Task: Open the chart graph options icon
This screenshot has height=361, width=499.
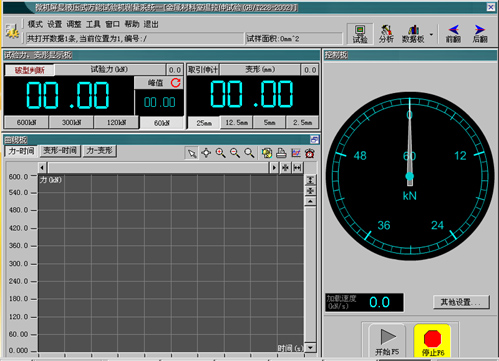Action: coord(296,153)
